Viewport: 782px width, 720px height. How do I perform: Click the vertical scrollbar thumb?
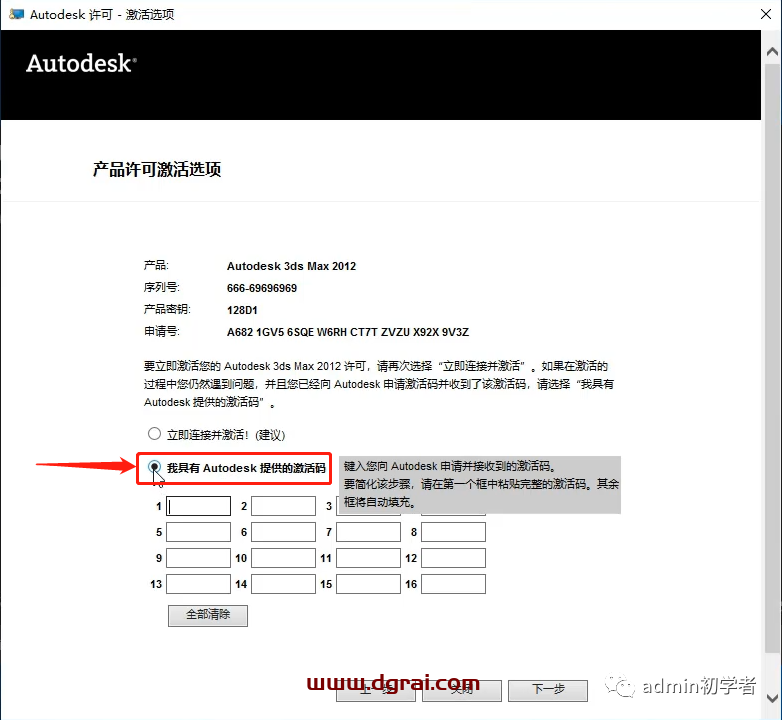(772, 357)
